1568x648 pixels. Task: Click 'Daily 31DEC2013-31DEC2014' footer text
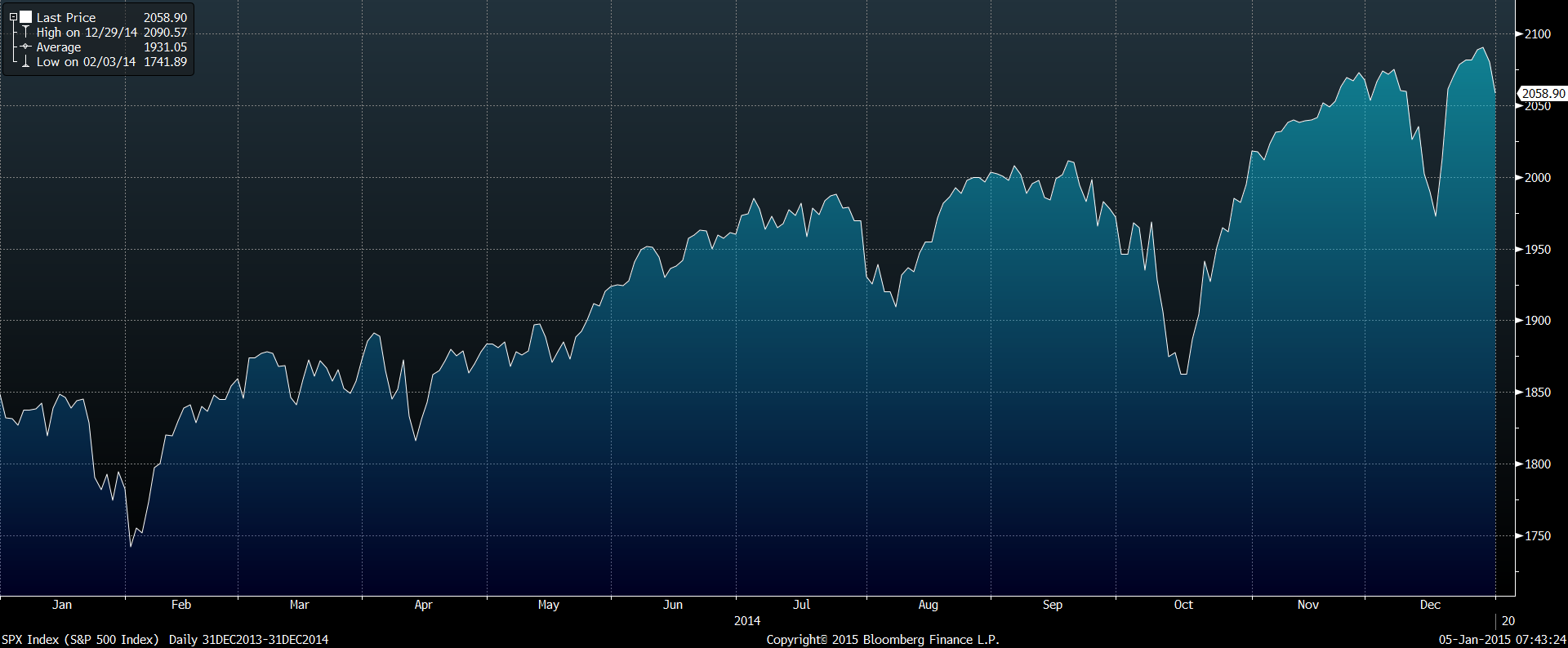(249, 640)
